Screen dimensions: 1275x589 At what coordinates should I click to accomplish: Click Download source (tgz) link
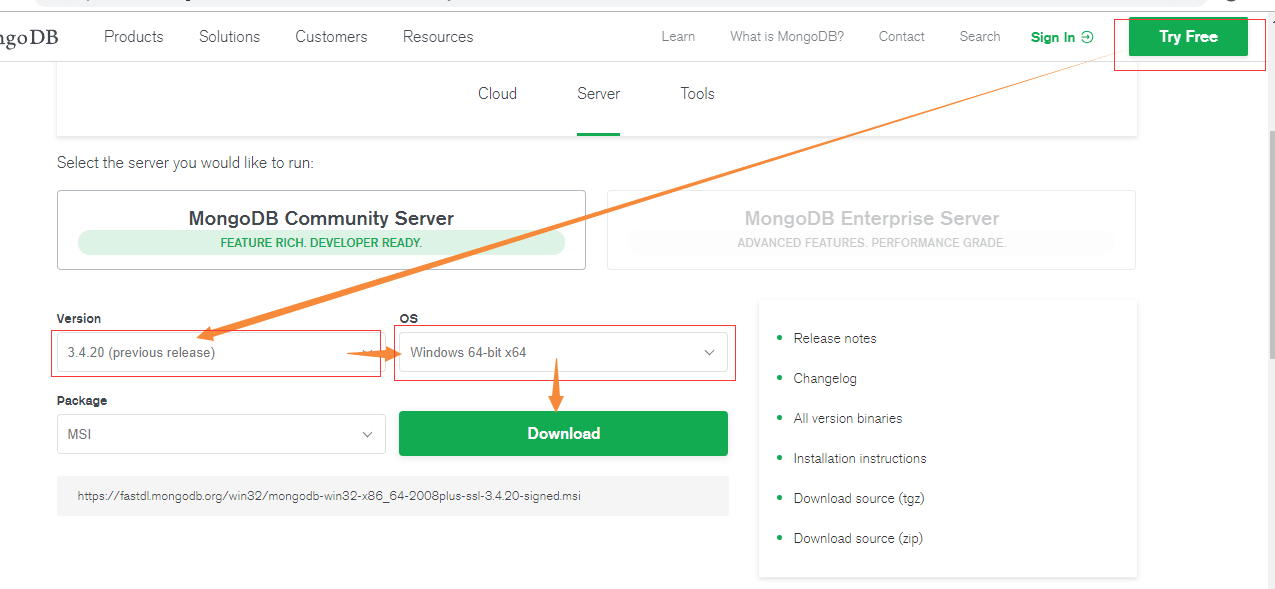(858, 498)
